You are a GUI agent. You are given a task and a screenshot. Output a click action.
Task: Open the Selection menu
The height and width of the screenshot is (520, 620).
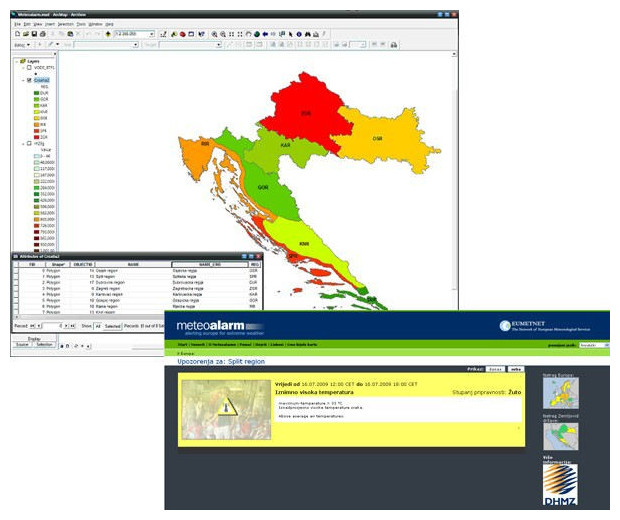coord(66,24)
